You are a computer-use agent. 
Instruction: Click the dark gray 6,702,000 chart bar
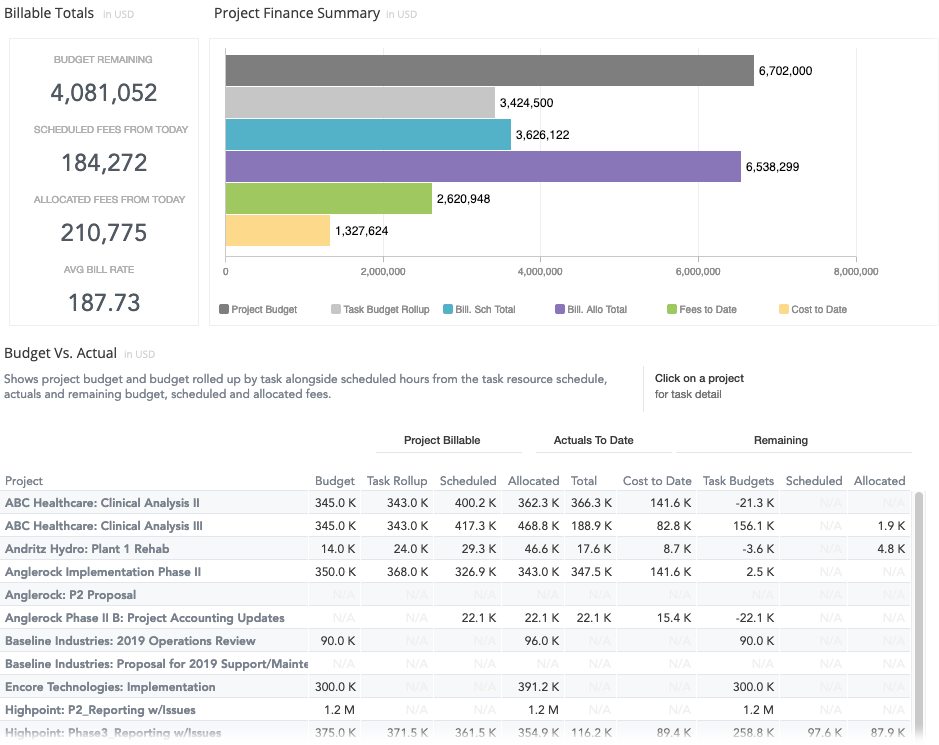coord(489,70)
